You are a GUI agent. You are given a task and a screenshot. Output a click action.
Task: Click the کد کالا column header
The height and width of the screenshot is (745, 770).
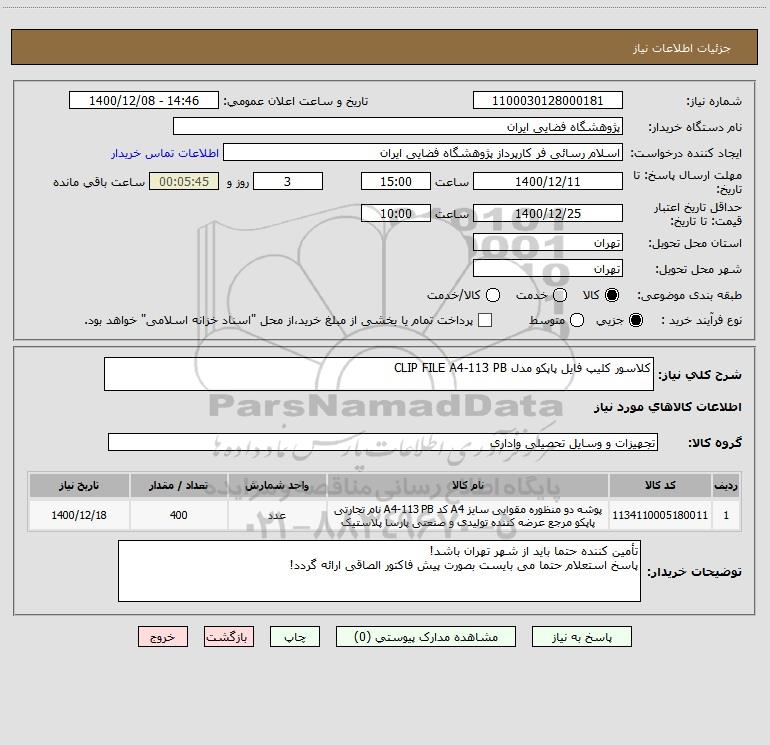coord(660,485)
